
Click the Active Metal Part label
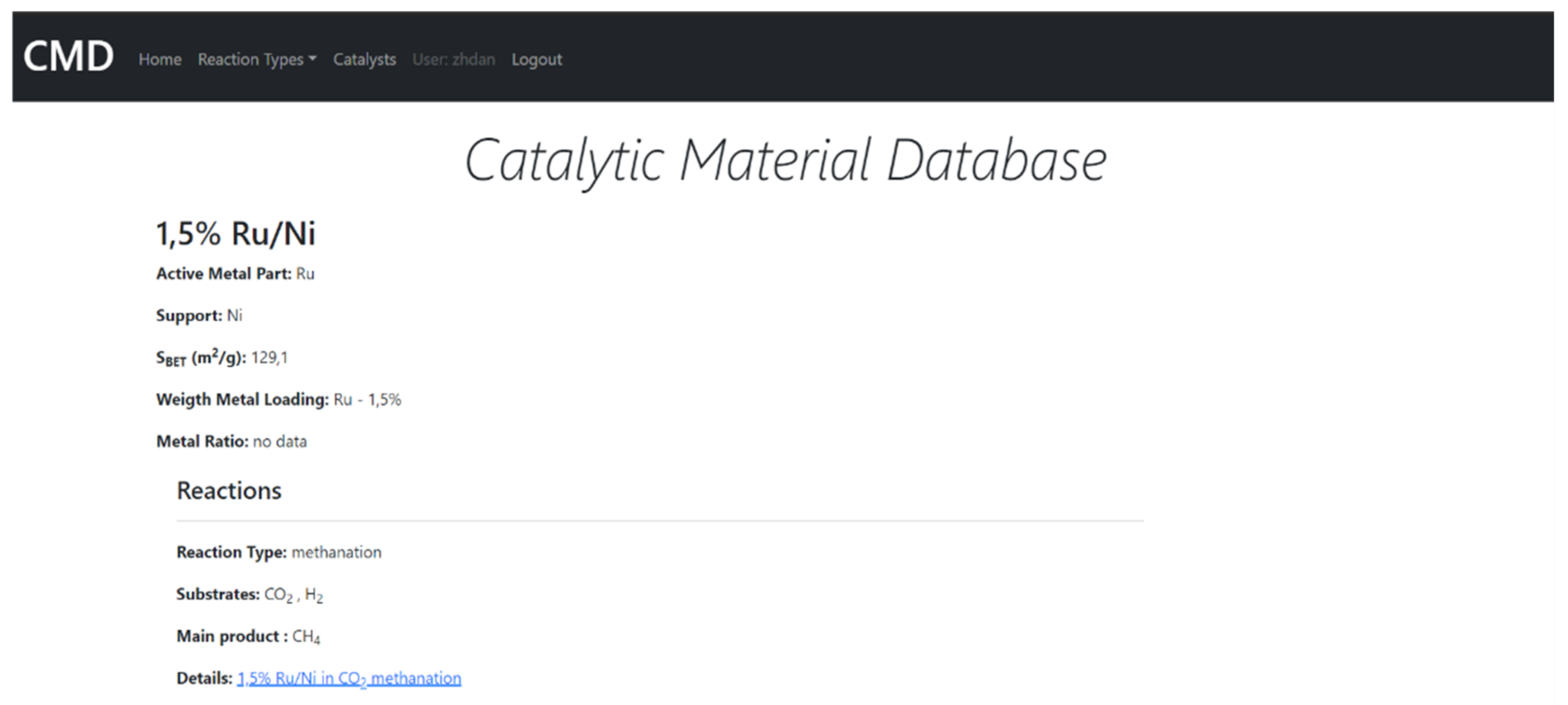coord(223,274)
